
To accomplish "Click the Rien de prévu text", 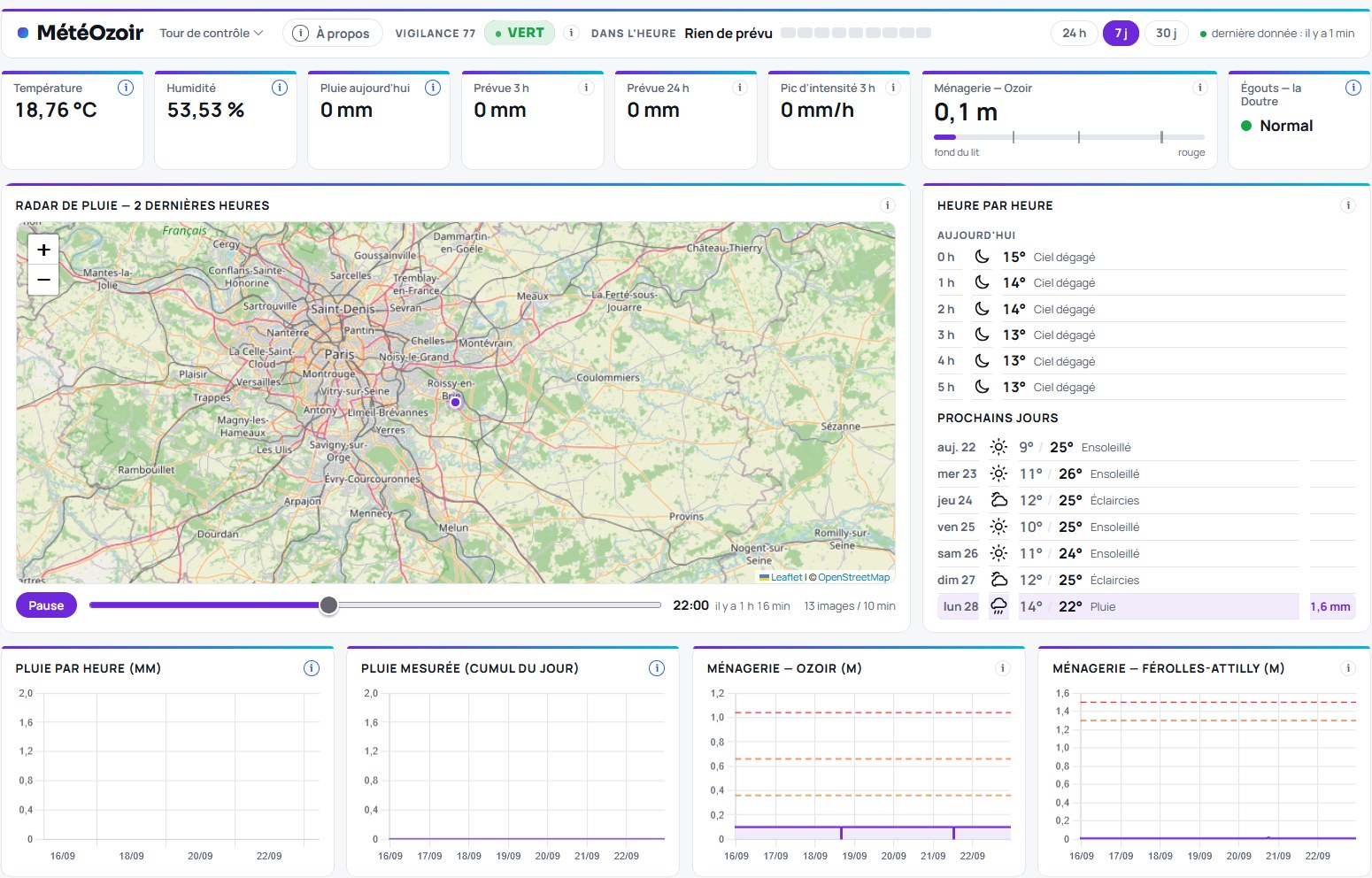I will 728,33.
